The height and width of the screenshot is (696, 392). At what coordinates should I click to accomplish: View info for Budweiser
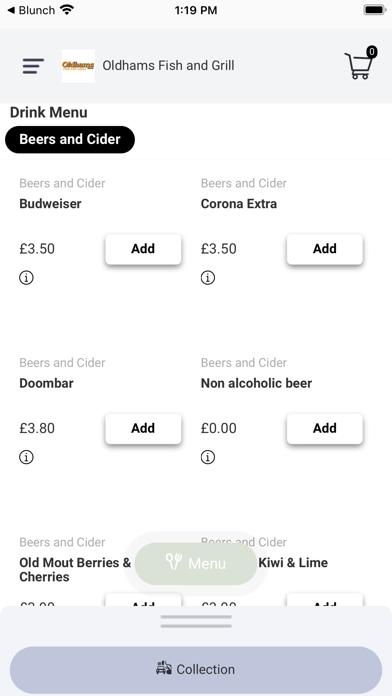pyautogui.click(x=26, y=278)
